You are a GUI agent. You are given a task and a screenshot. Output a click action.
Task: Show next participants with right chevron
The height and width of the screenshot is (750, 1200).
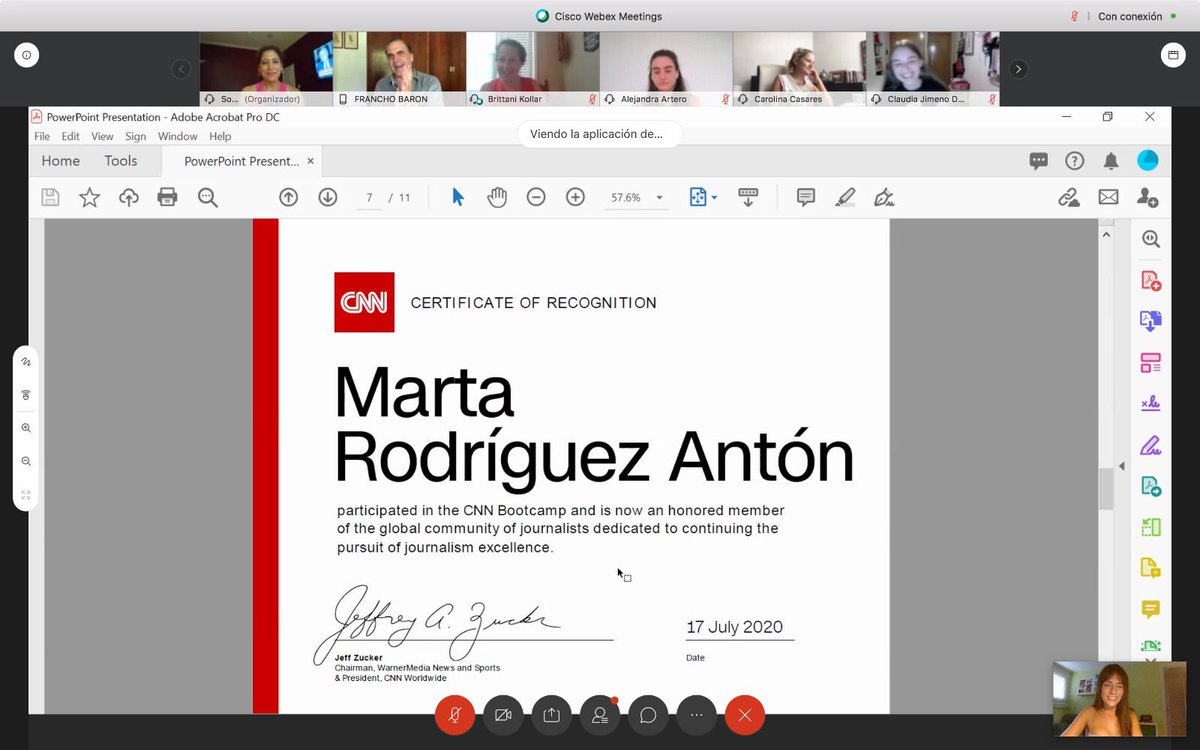[x=1018, y=69]
